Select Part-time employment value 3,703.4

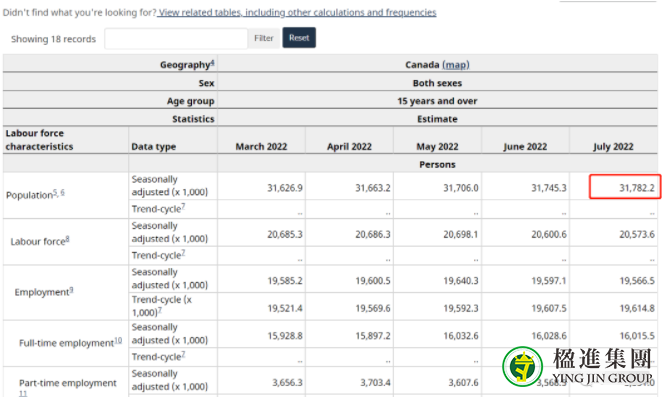coord(375,382)
